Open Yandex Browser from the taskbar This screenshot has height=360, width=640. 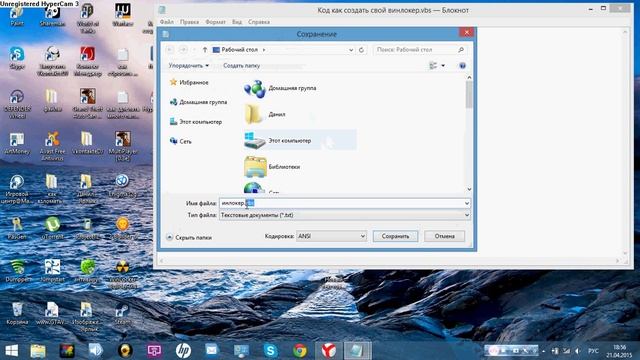(x=329, y=351)
